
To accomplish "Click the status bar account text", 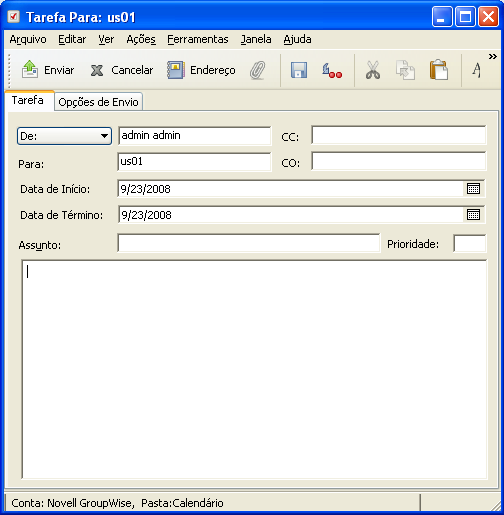I will coord(117,503).
